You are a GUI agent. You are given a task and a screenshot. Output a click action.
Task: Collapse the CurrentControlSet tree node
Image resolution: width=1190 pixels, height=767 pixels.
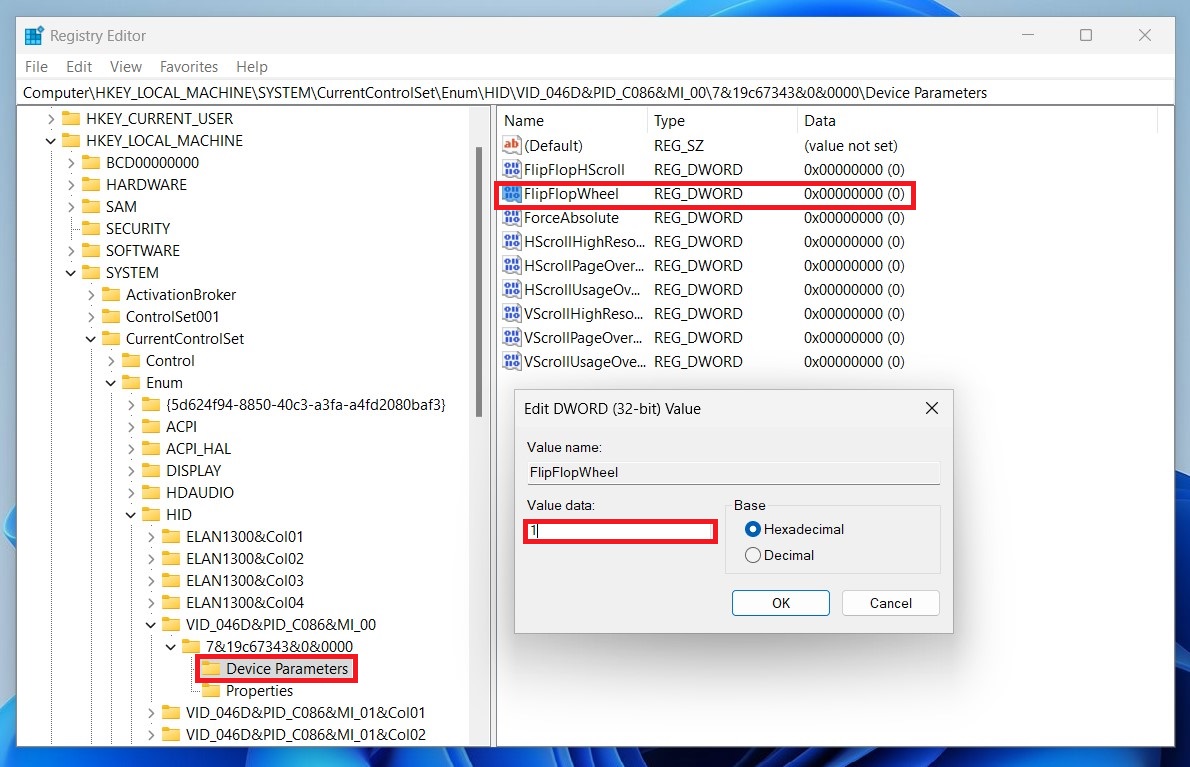[90, 338]
